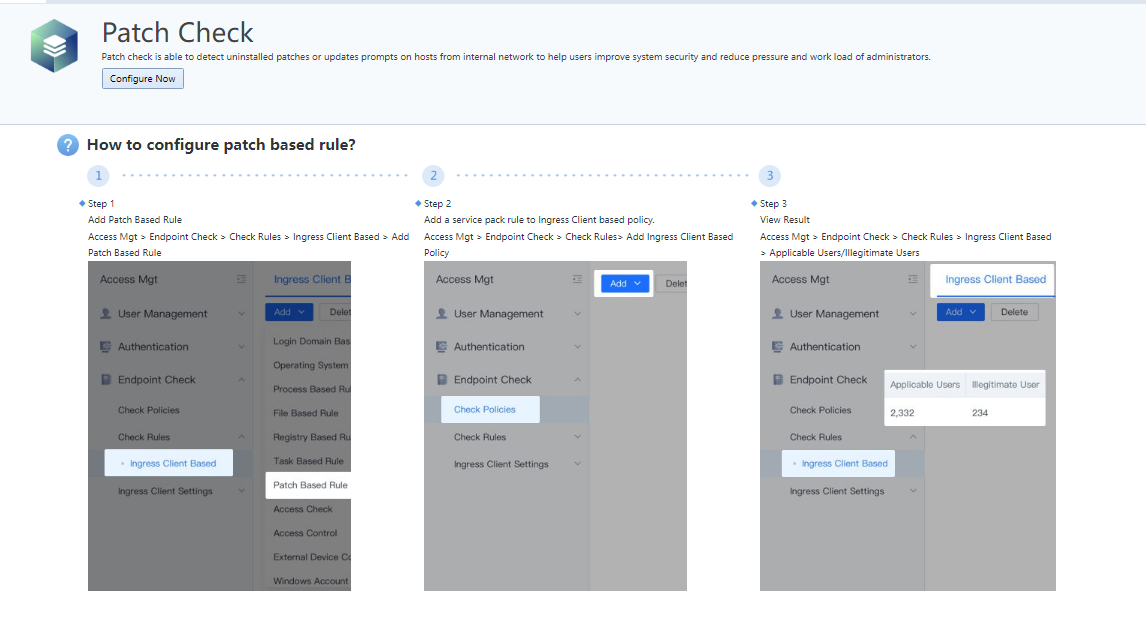This screenshot has width=1146, height=623.
Task: Select the step 3 number circle
Action: point(769,176)
